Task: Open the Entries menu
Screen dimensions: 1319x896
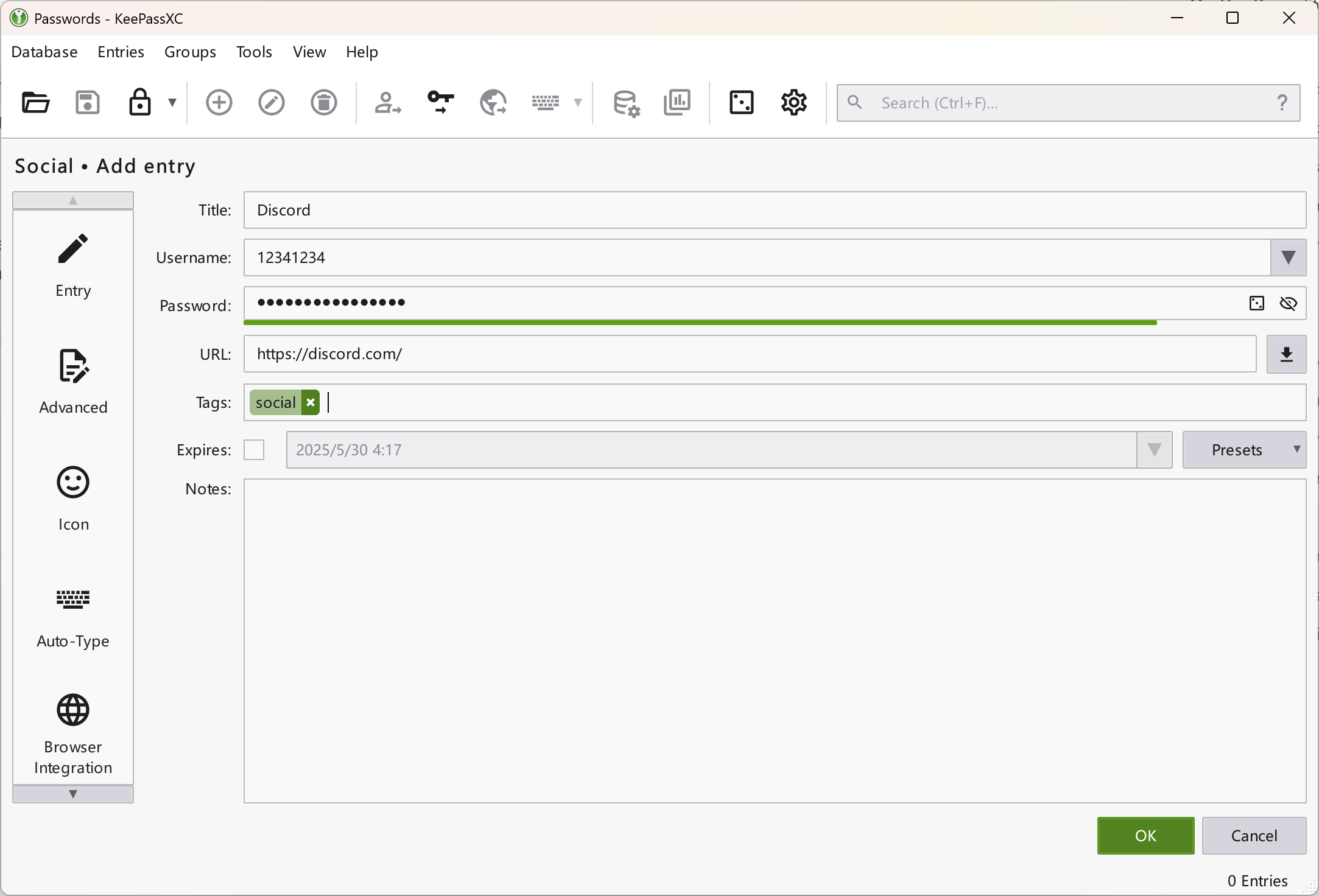Action: pyautogui.click(x=121, y=52)
